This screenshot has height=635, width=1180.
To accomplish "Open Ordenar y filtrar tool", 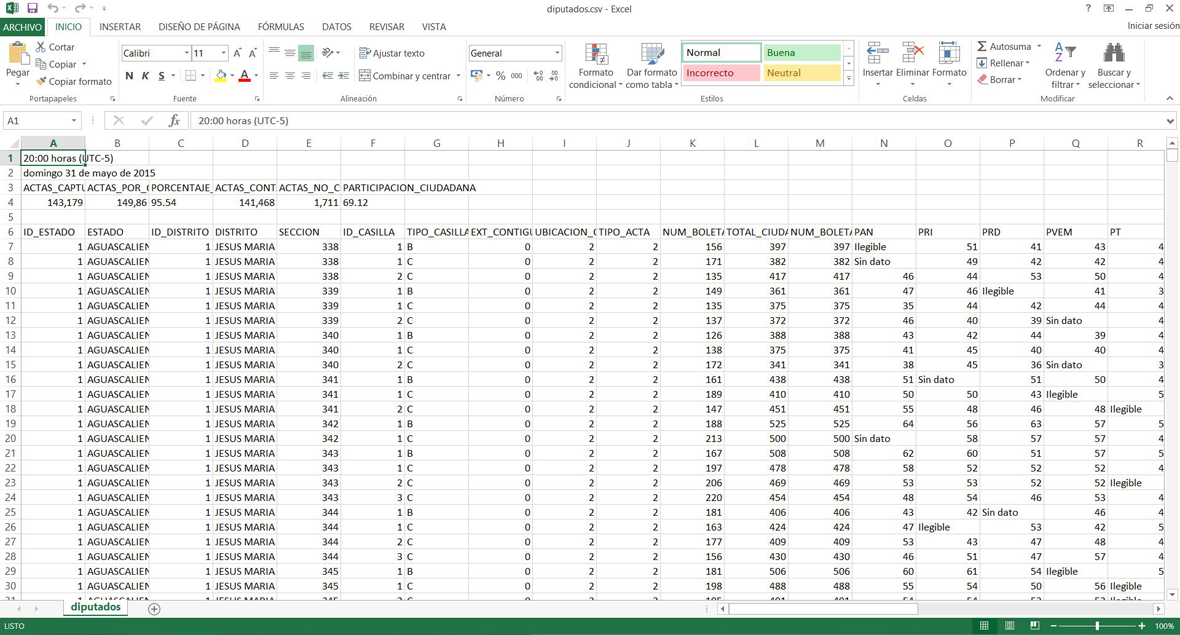I will coord(1065,56).
